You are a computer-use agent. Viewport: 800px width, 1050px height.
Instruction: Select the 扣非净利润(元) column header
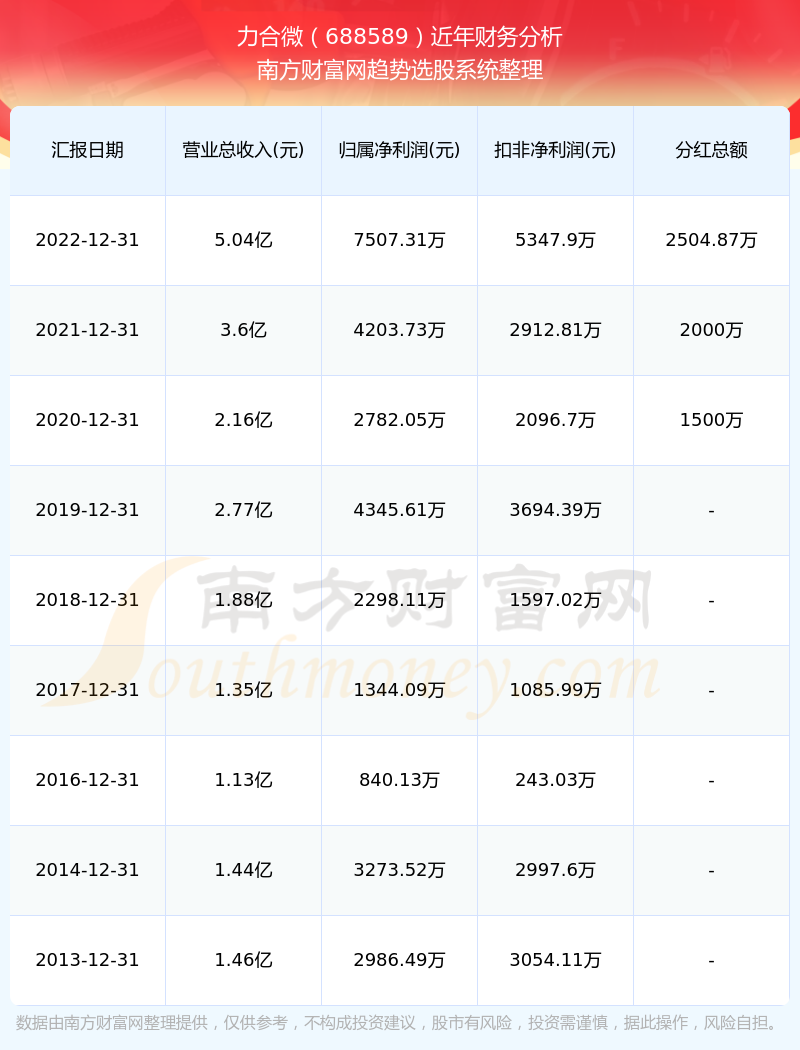[x=556, y=150]
